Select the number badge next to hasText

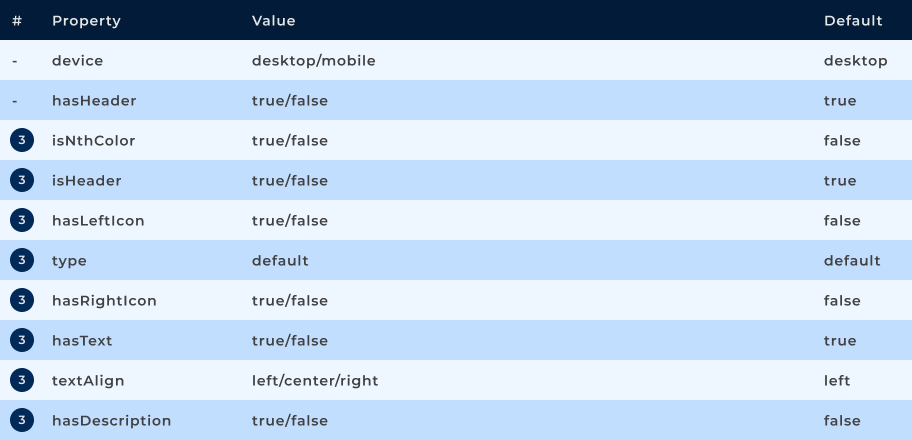[22, 341]
